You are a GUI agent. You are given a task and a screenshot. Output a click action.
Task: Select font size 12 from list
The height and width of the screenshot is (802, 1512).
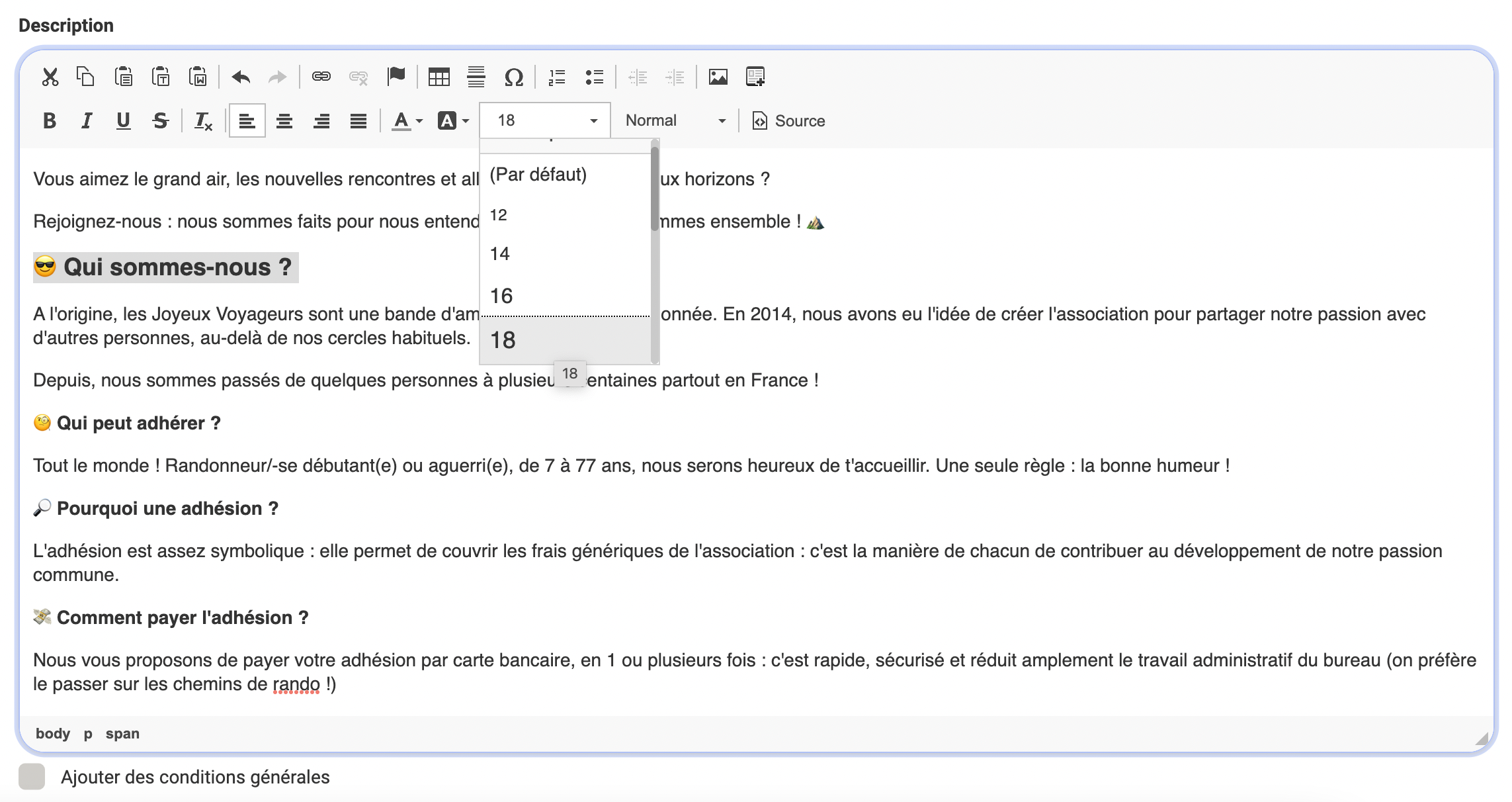[566, 215]
